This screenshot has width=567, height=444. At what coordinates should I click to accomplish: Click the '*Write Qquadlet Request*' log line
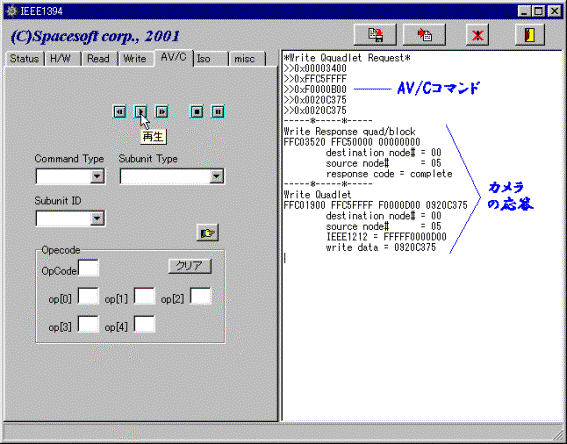(x=347, y=58)
